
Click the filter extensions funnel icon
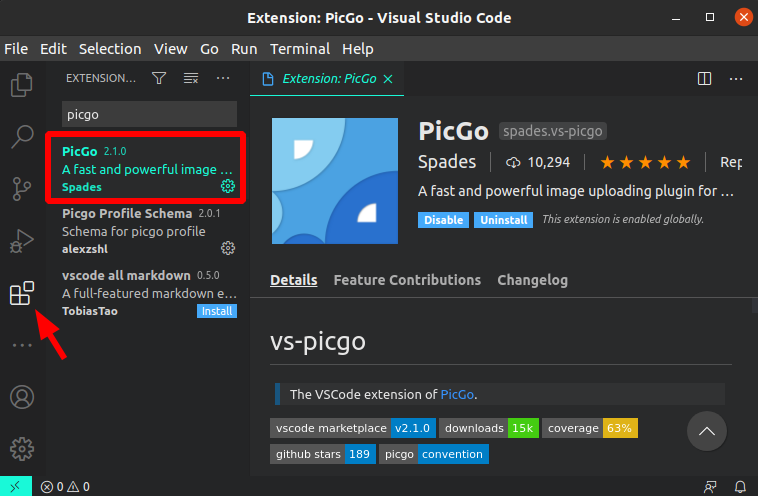point(159,78)
